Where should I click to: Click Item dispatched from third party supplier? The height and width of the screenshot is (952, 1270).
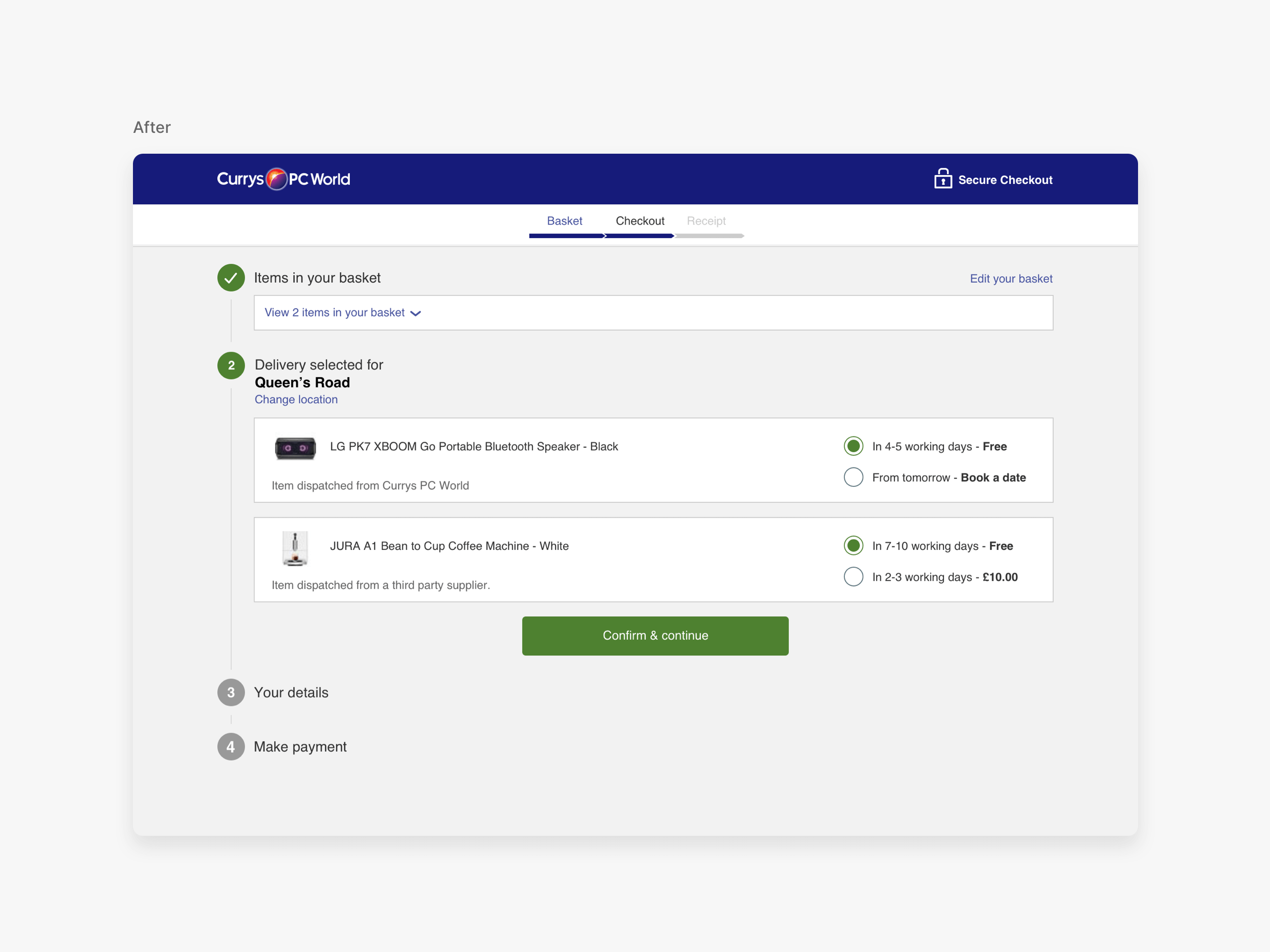[x=381, y=585]
